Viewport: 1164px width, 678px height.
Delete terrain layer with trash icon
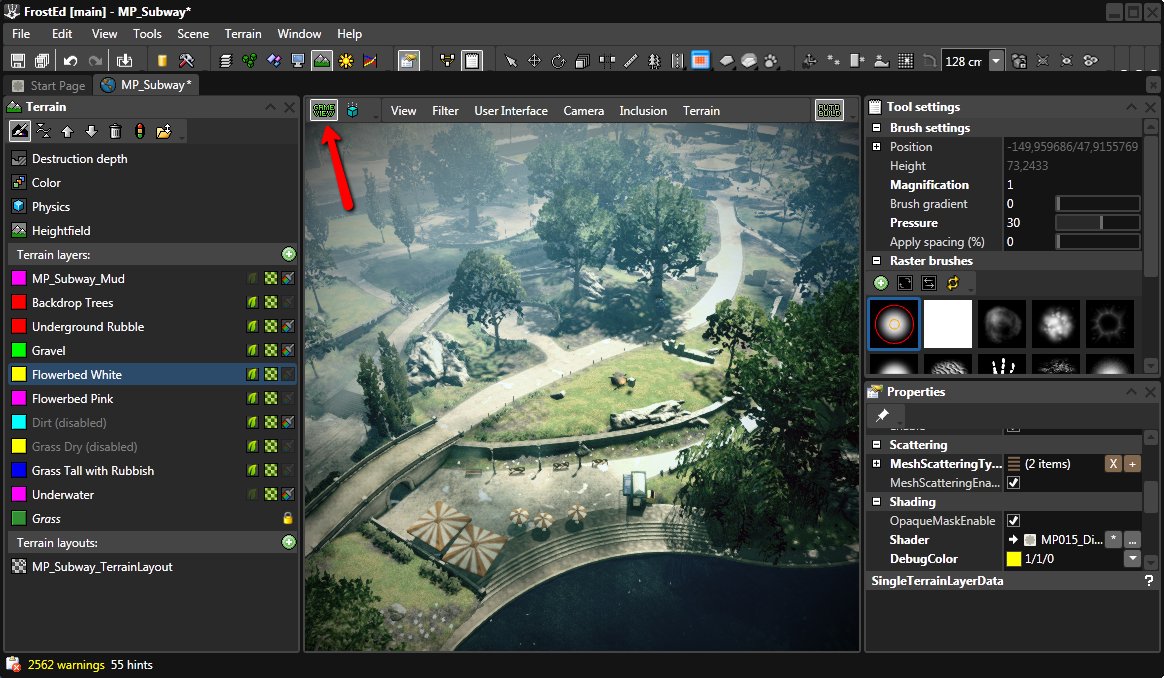[115, 131]
